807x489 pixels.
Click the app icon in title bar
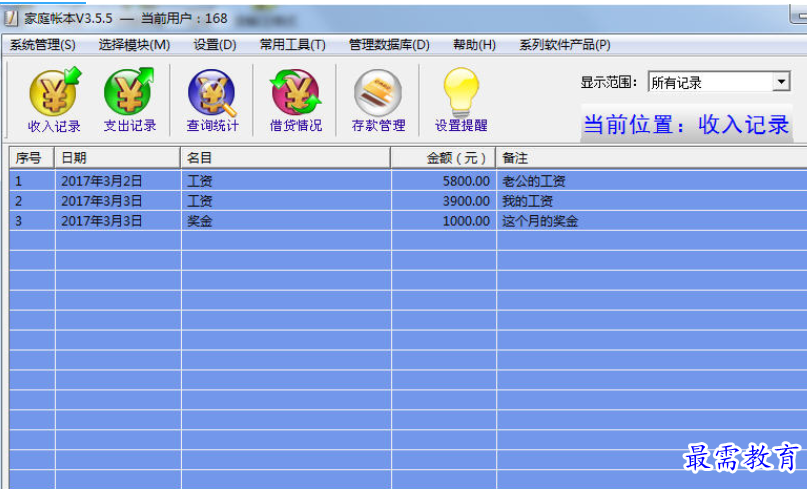[11, 18]
